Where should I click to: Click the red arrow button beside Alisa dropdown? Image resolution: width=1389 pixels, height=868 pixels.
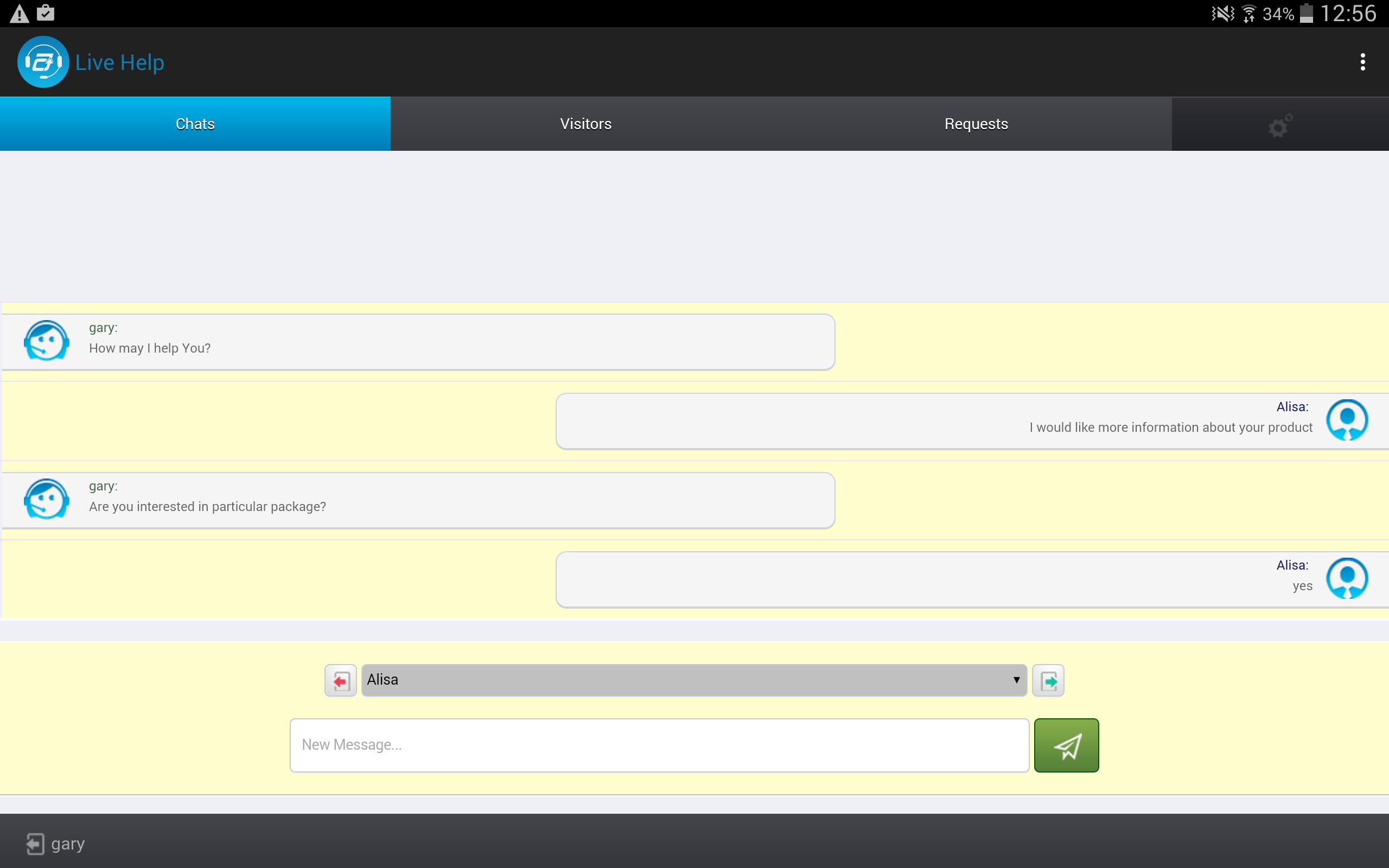coord(341,680)
